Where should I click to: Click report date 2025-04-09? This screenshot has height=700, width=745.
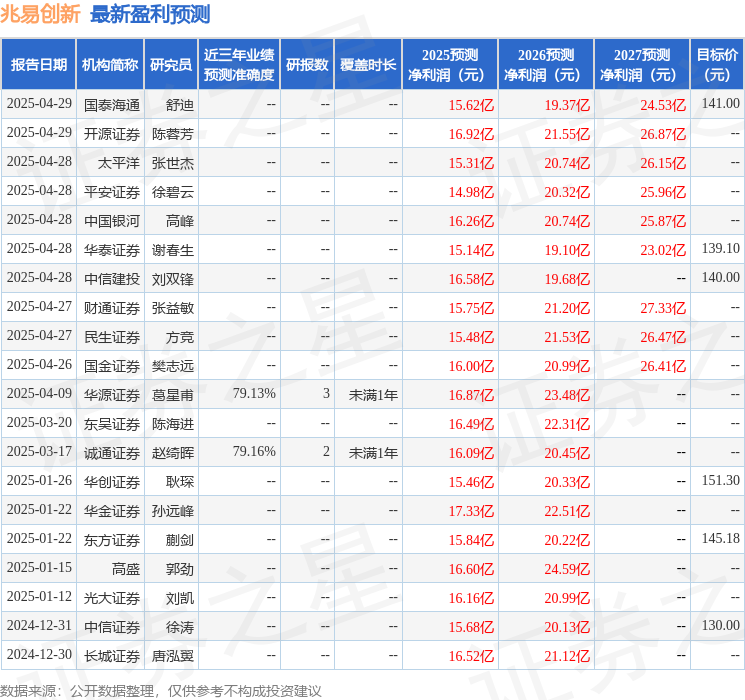tap(39, 393)
